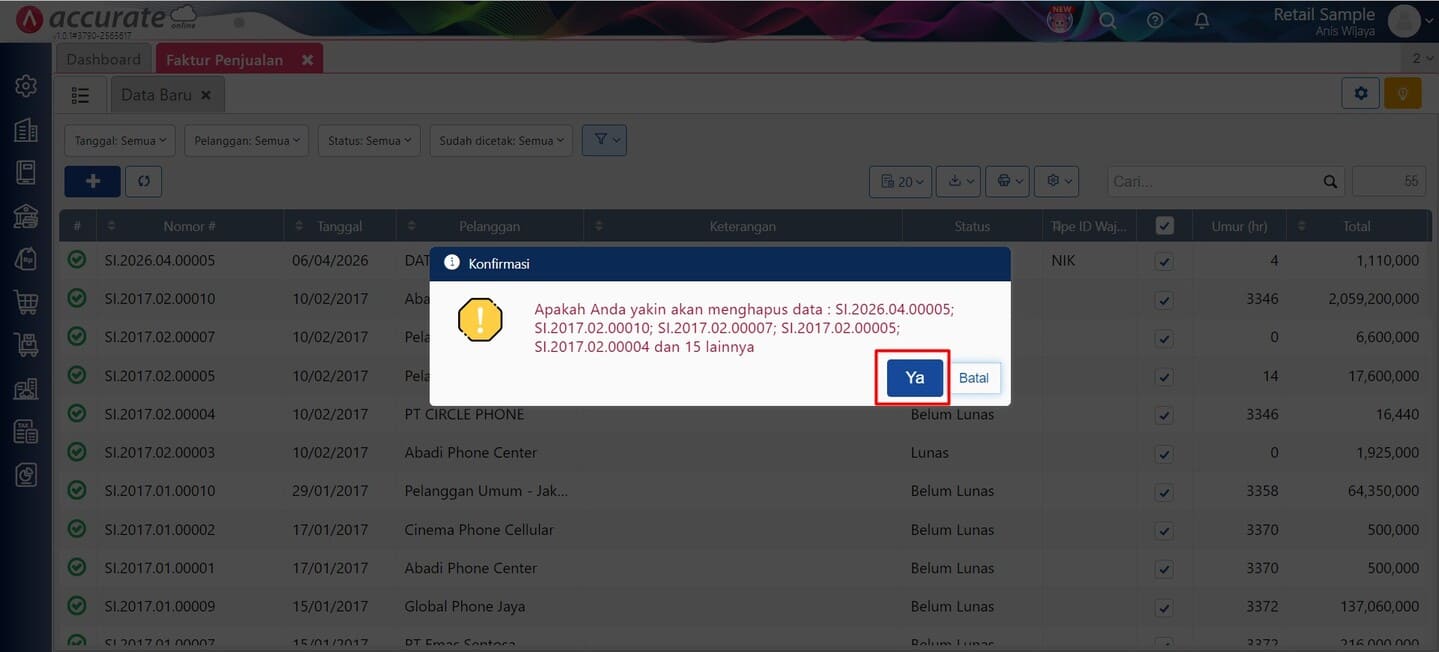Close the Faktur Penjualan tab
Screen dimensions: 1439x652
(307, 60)
